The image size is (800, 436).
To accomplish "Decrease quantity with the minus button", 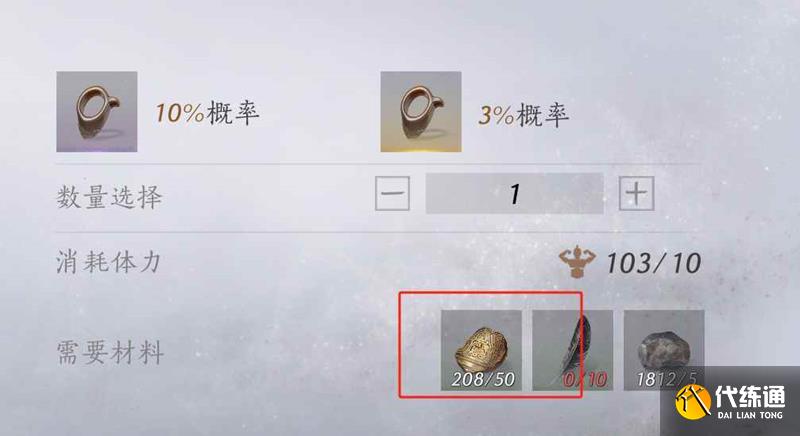I will 392,193.
